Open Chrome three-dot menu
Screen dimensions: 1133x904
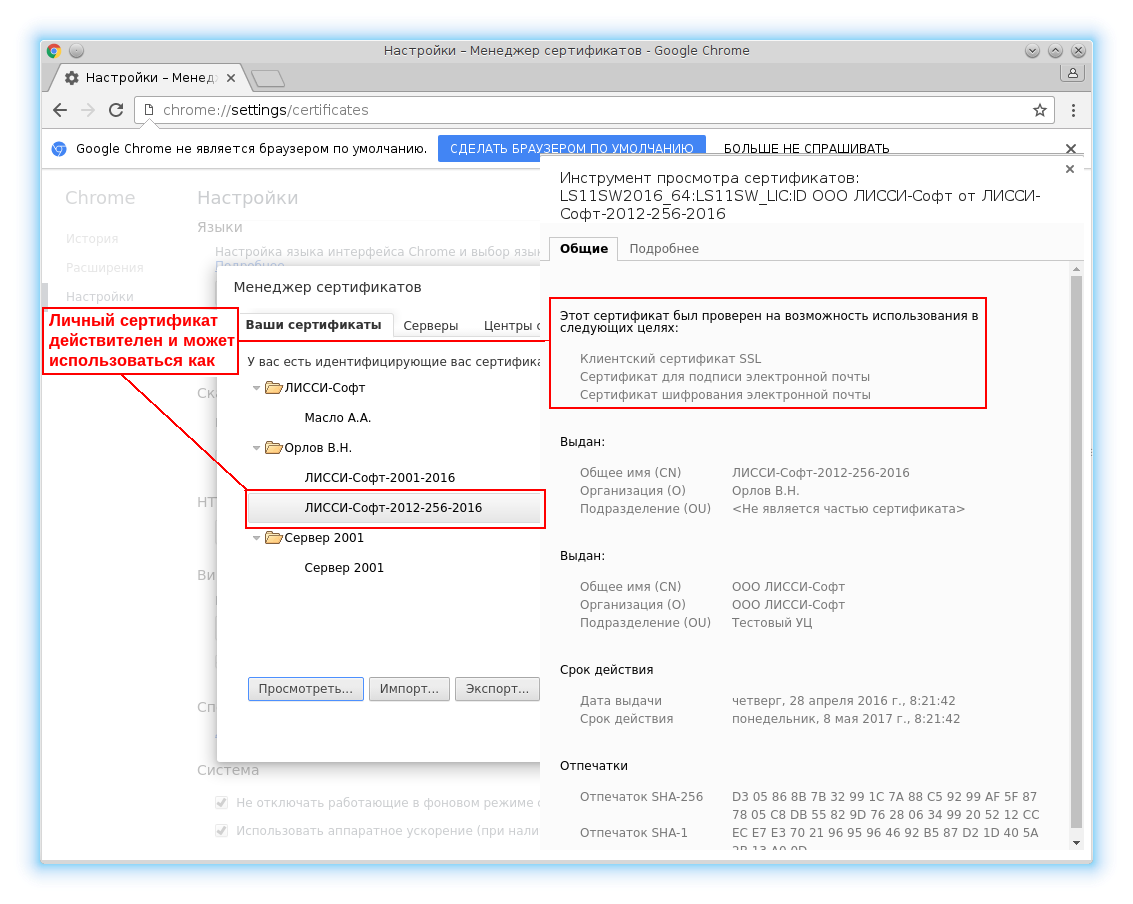[1073, 110]
